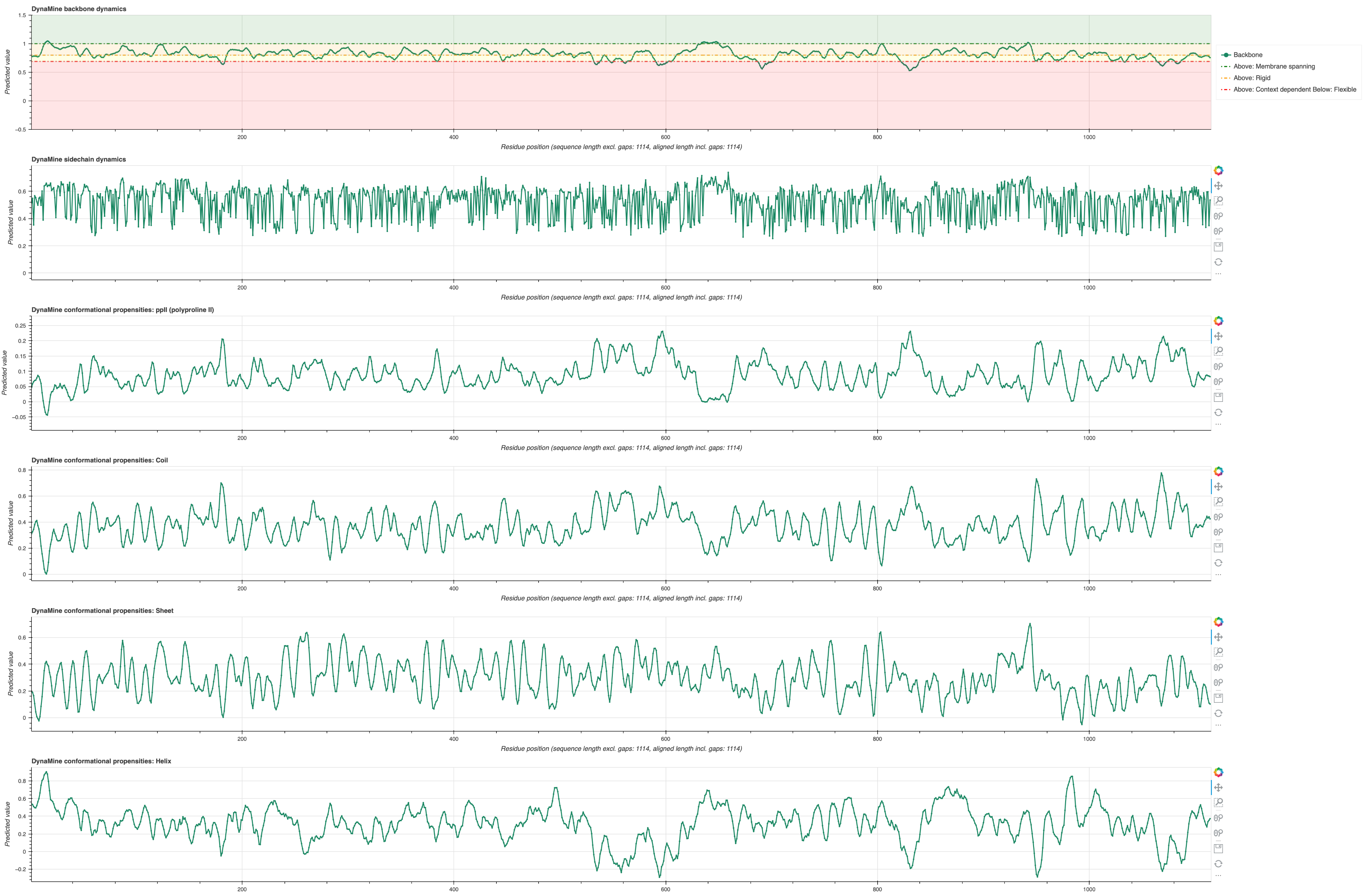The width and height of the screenshot is (1364, 896).
Task: Expand the Sheet plot toolbar's overflow dots
Action: click(x=1218, y=726)
